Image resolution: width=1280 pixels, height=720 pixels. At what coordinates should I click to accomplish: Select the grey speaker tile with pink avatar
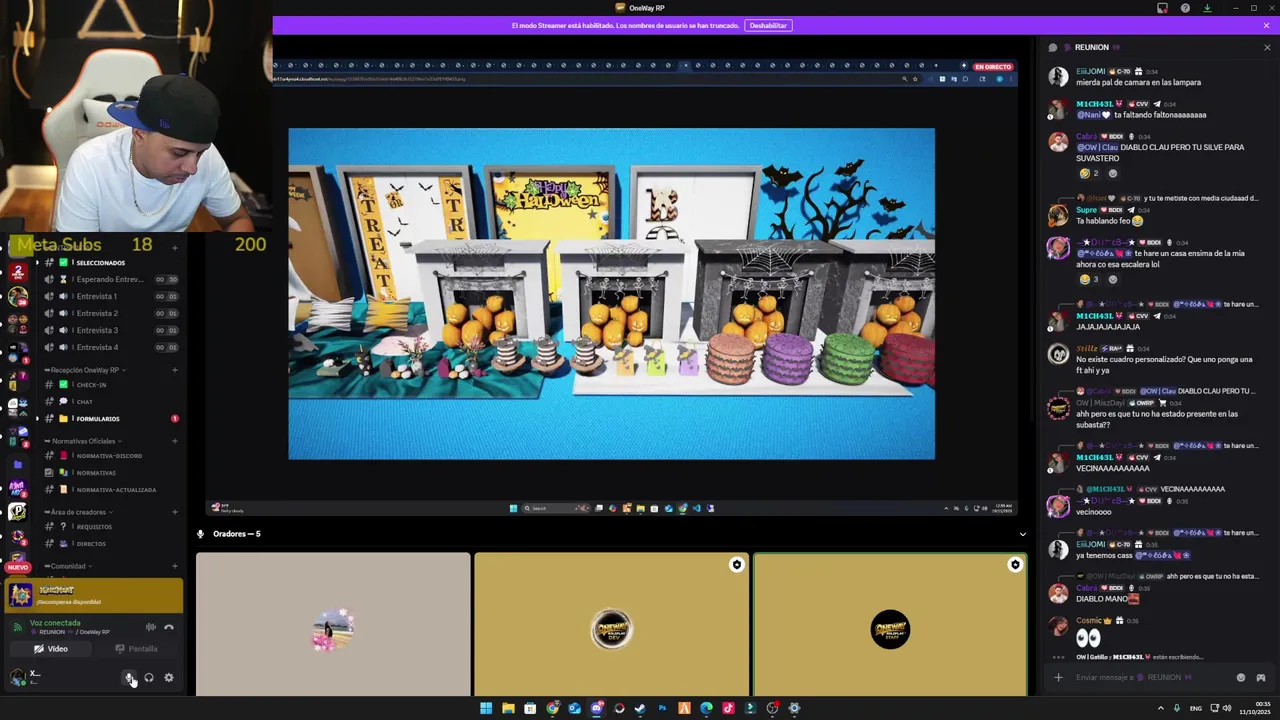tap(333, 624)
